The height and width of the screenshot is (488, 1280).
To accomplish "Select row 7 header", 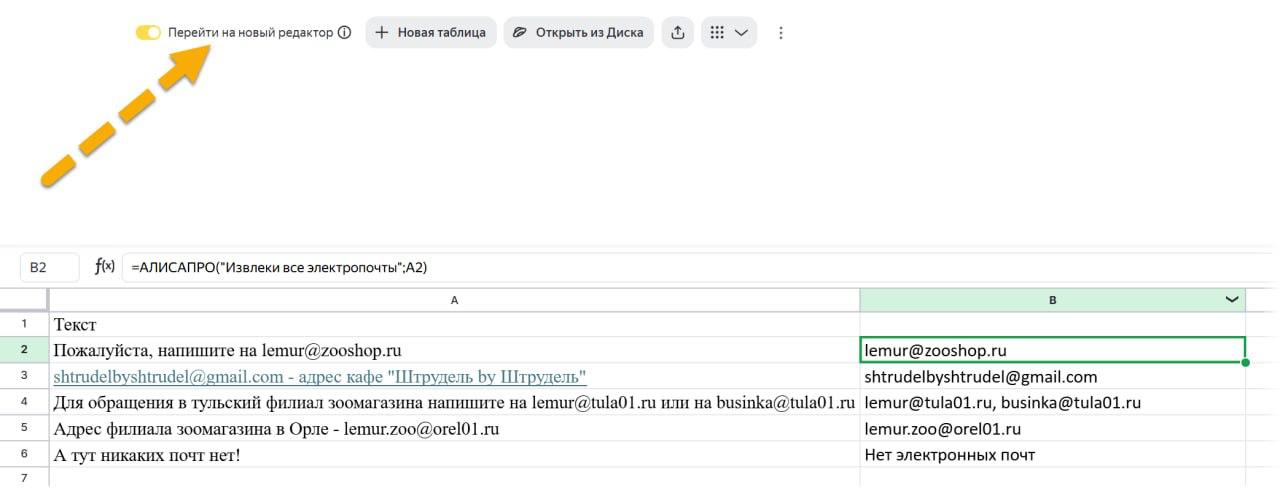I will (x=24, y=477).
